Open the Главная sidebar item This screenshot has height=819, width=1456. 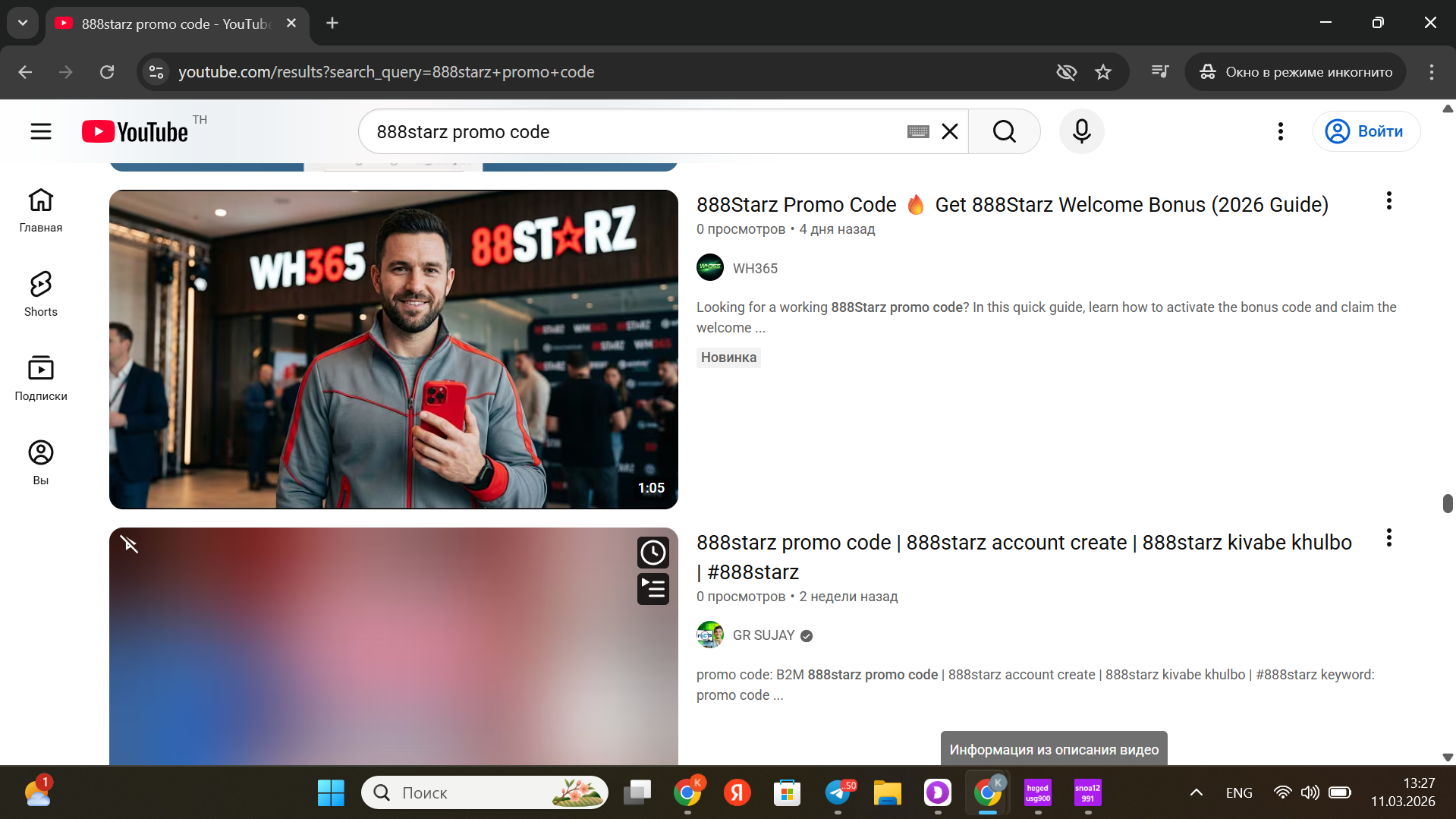point(41,210)
